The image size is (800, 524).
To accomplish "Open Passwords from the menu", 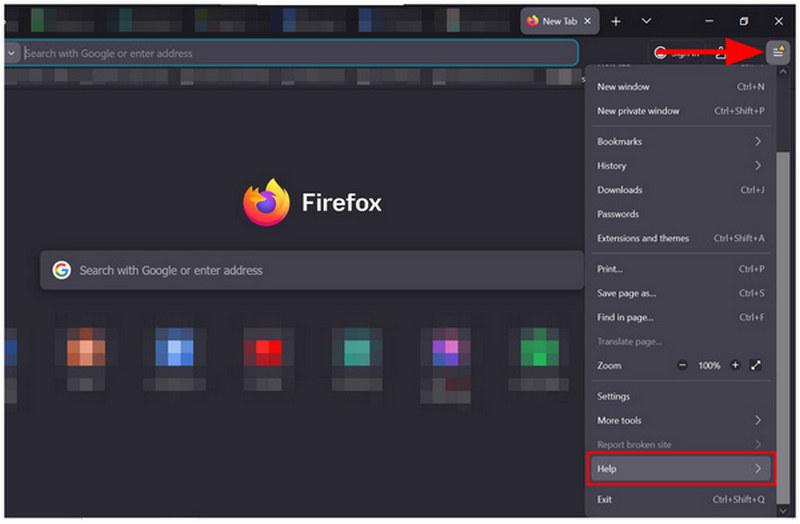I will [681, 214].
